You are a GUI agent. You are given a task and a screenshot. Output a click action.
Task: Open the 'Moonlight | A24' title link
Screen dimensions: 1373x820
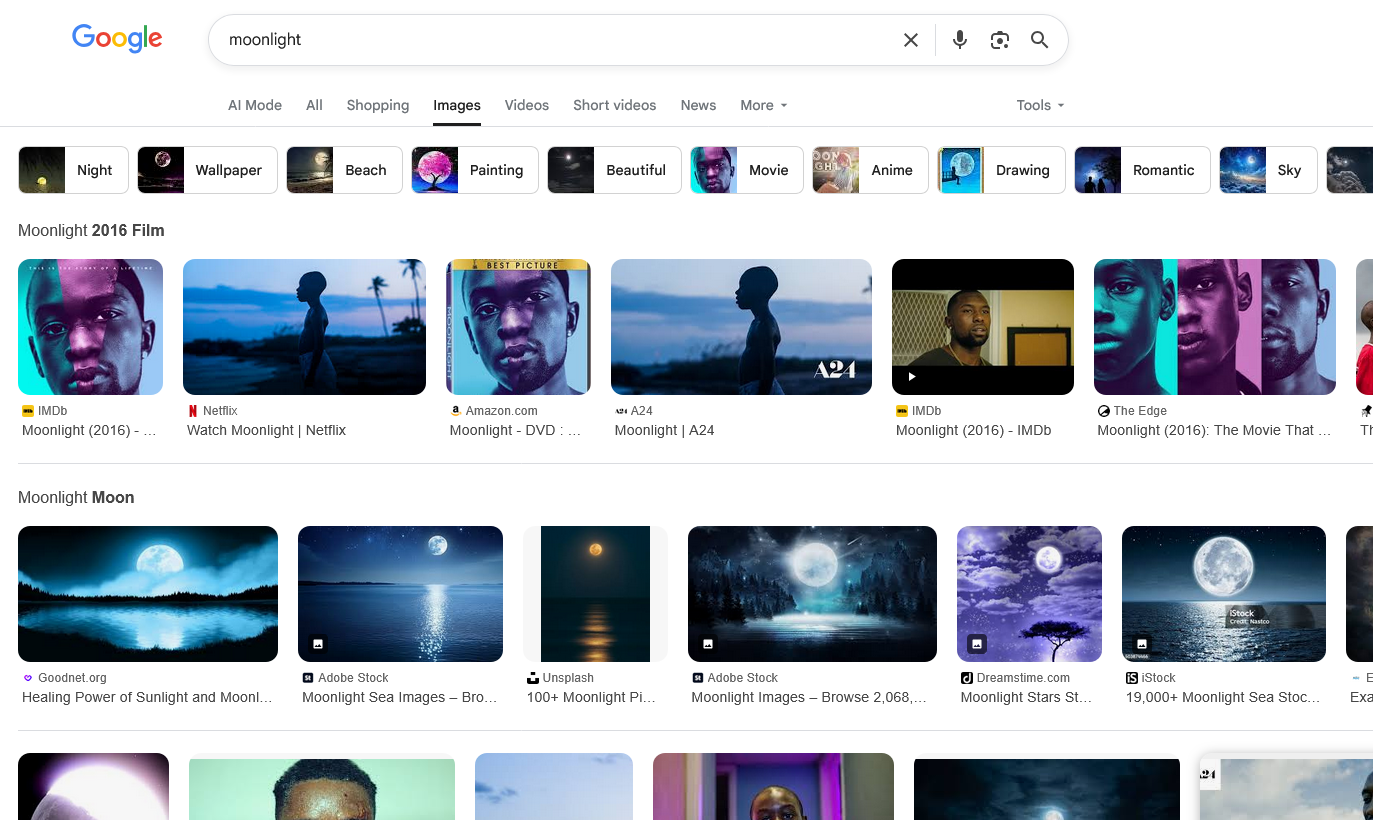(664, 430)
